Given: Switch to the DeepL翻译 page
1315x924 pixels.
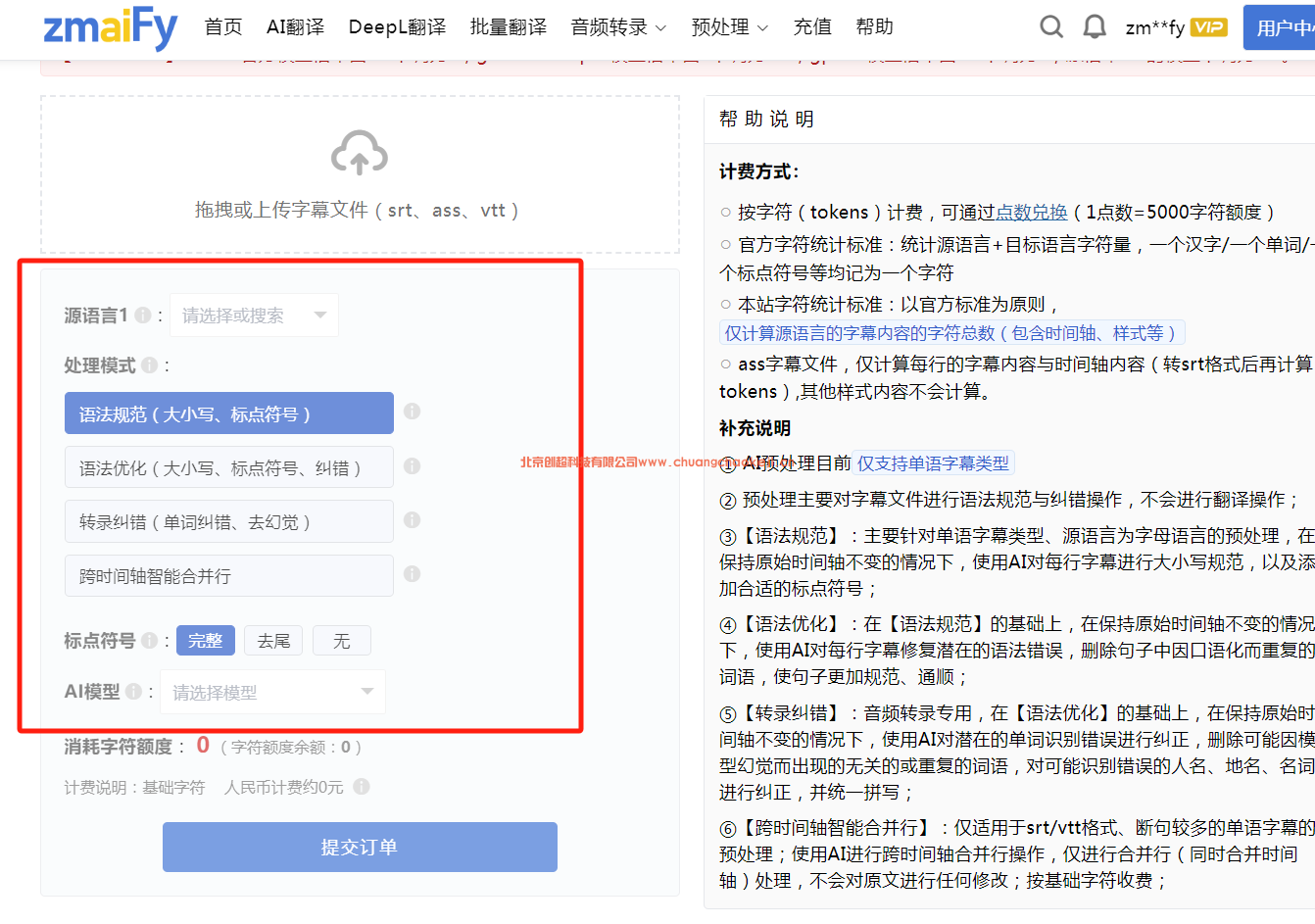Looking at the screenshot, I should coord(397,26).
